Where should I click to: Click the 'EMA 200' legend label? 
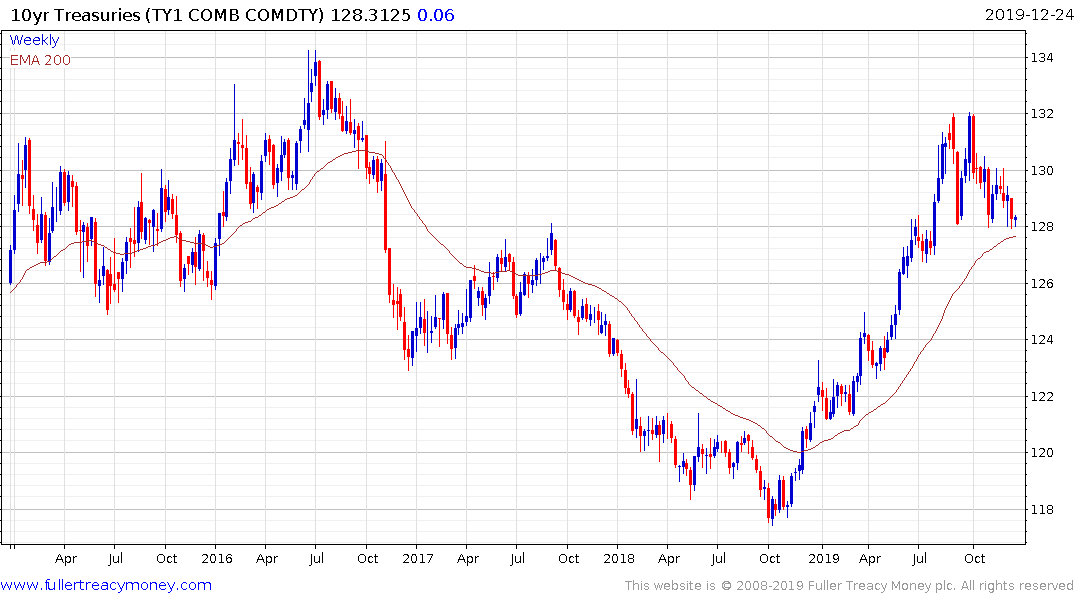click(40, 60)
